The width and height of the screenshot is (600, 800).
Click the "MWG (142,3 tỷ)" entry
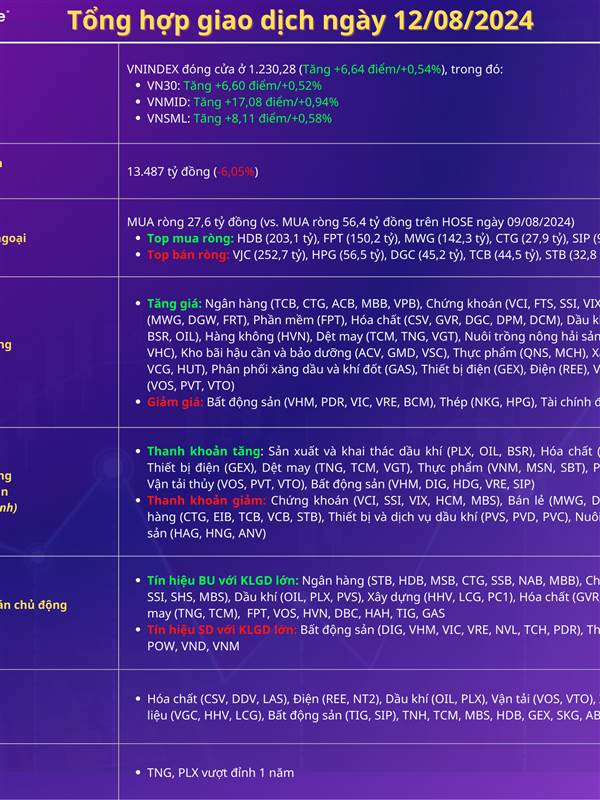(448, 238)
